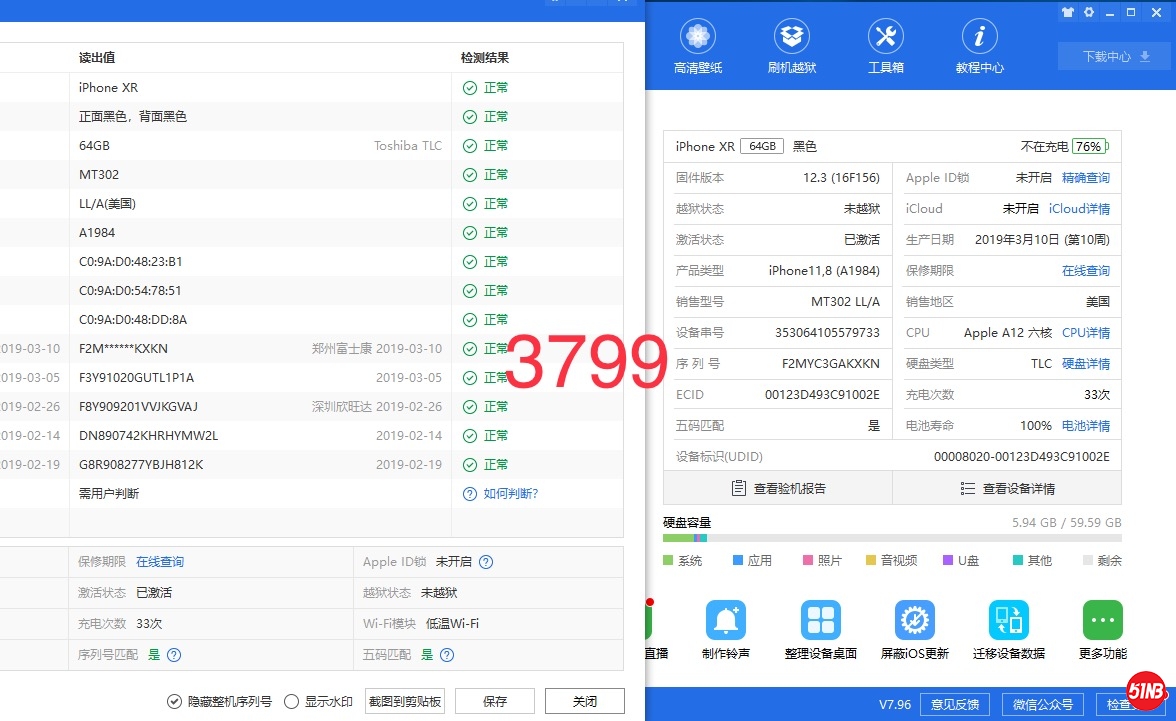Click the 整理设备桌面 organize desktop icon
Screen dimensions: 1176x721
pos(820,621)
